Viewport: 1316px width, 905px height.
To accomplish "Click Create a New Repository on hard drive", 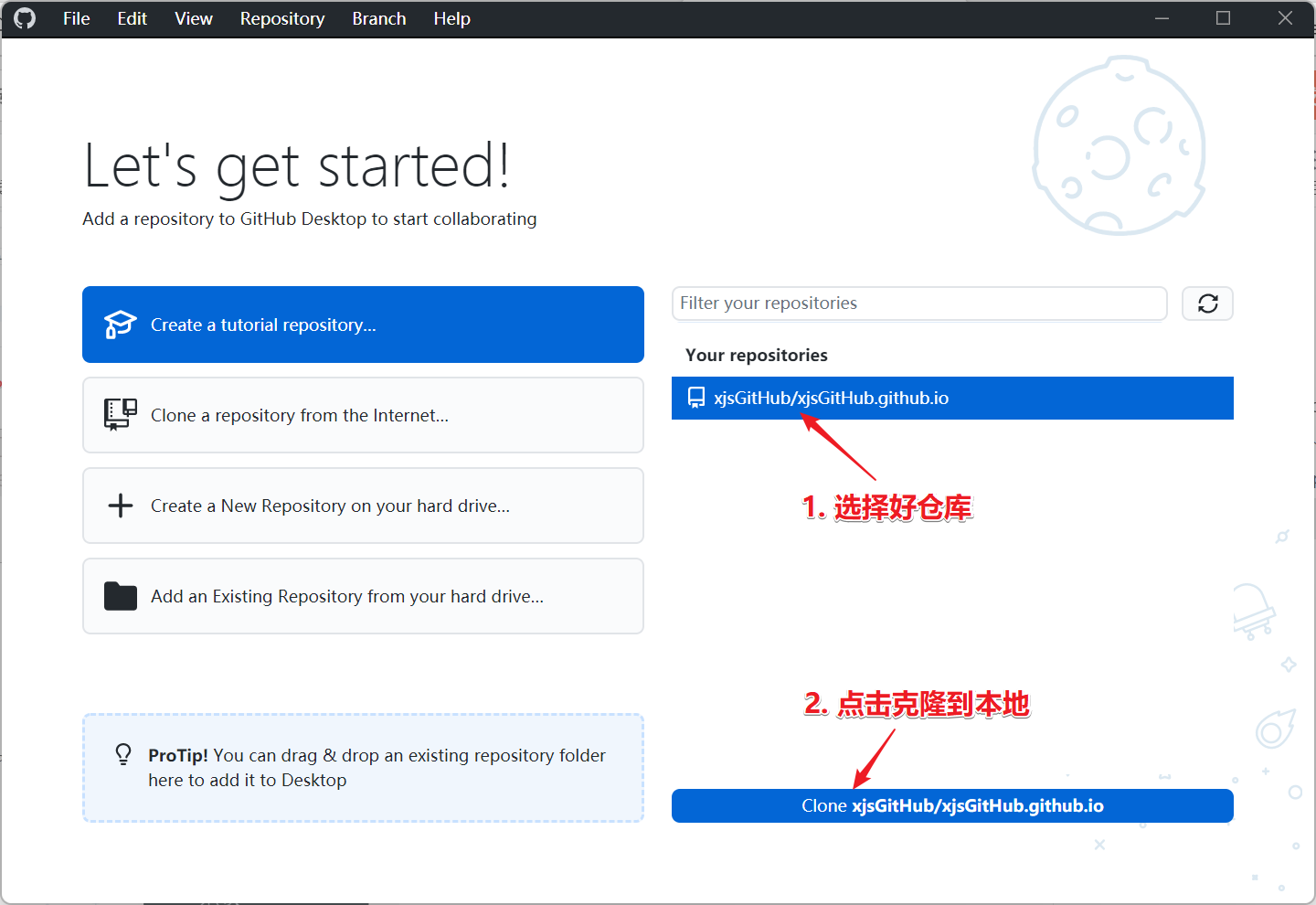I will (x=363, y=506).
